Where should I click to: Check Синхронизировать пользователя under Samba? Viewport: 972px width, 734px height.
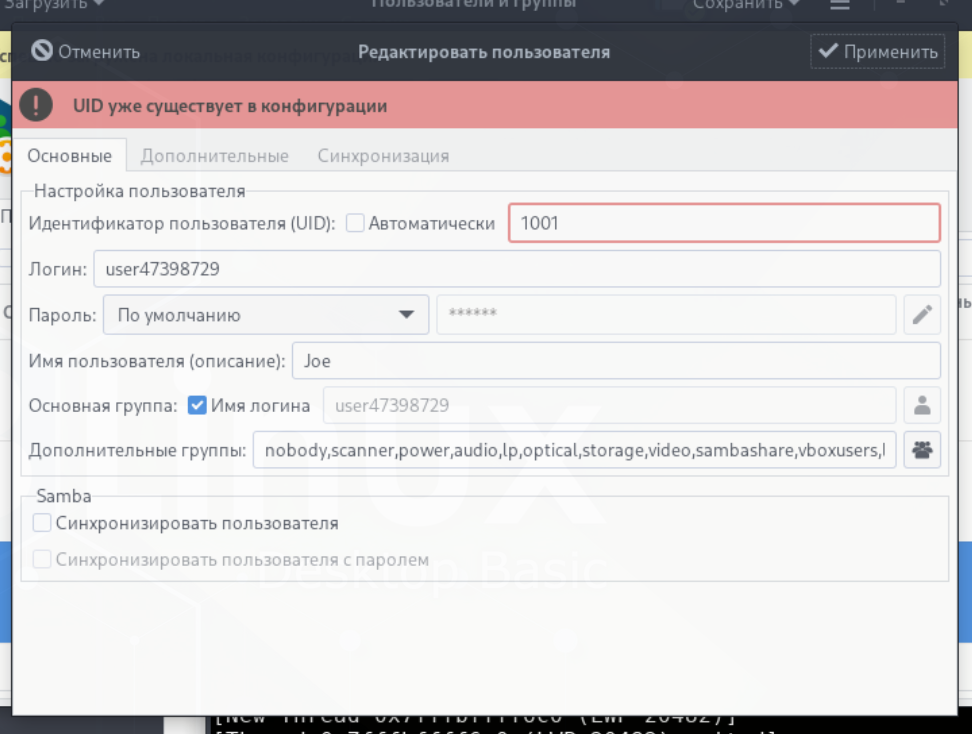42,523
